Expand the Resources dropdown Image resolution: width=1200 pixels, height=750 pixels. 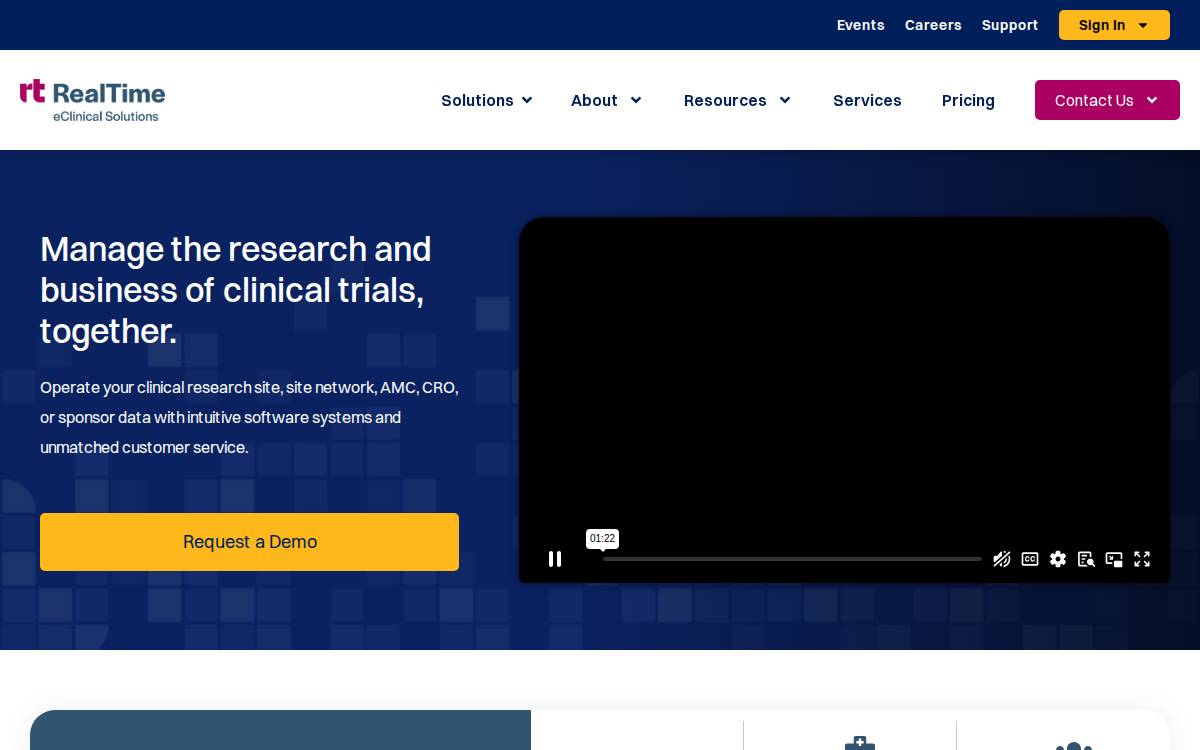pyautogui.click(x=737, y=100)
